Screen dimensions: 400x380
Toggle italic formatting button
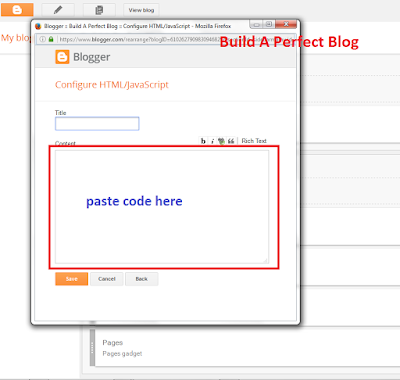click(x=212, y=141)
